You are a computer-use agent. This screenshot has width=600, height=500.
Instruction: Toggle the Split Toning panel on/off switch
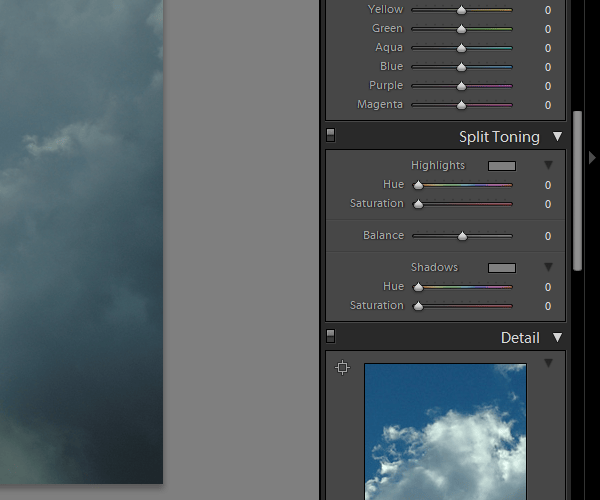pos(331,136)
